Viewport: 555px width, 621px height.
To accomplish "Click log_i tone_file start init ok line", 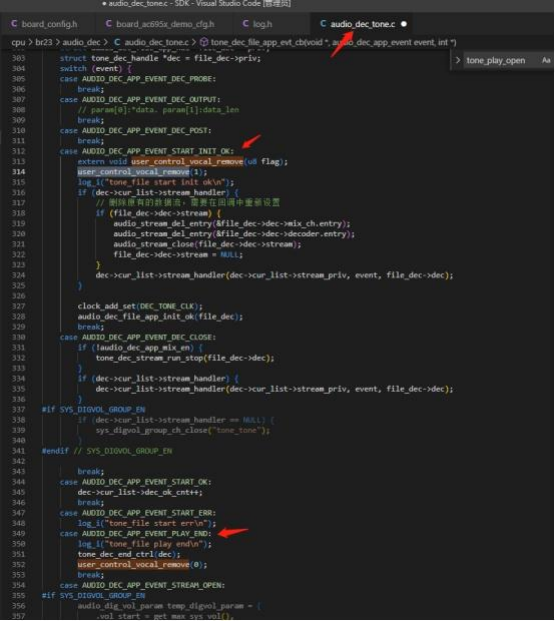I will point(156,182).
